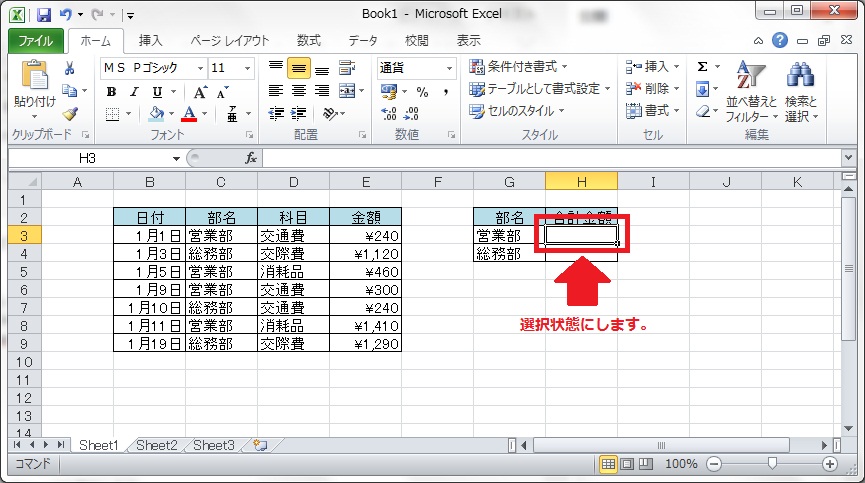Viewport: 865px width, 483px height.
Task: Open the font size dropdown
Action: pyautogui.click(x=248, y=68)
